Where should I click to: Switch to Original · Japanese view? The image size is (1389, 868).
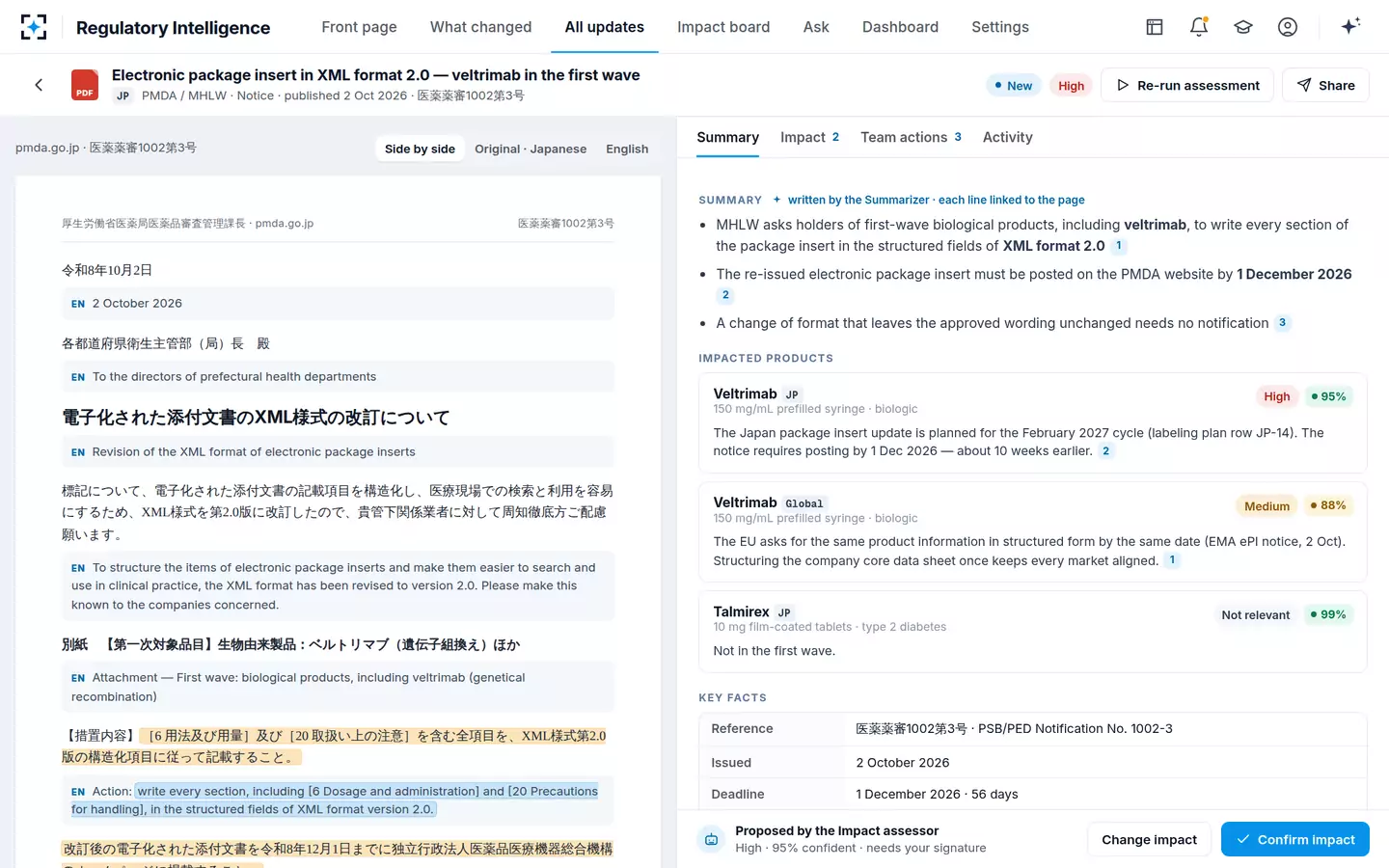click(531, 149)
